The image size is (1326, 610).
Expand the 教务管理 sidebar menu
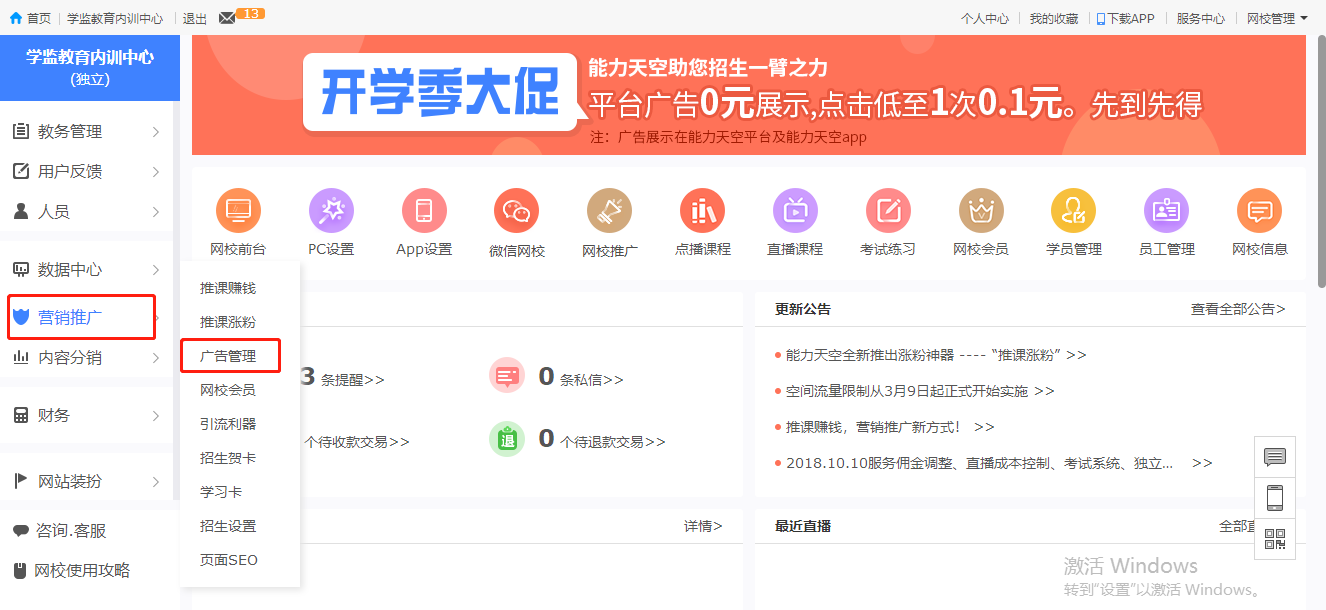(85, 132)
